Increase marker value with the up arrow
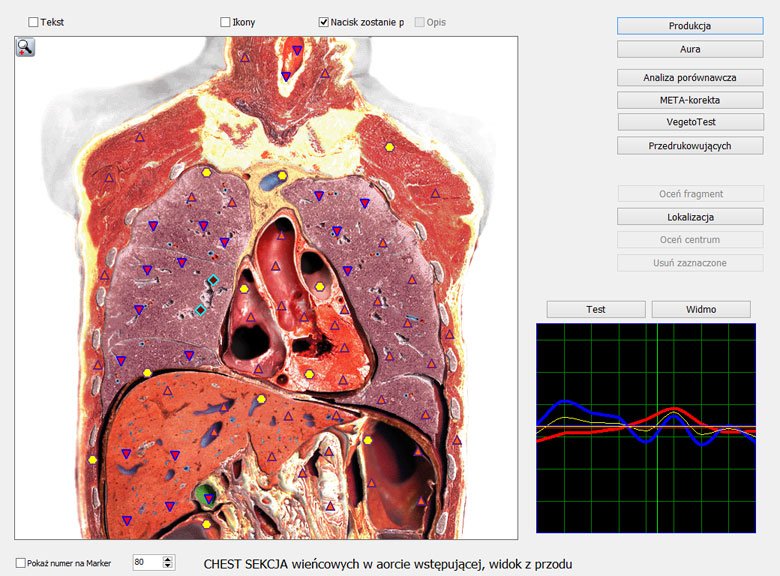780x576 pixels. coord(168,559)
